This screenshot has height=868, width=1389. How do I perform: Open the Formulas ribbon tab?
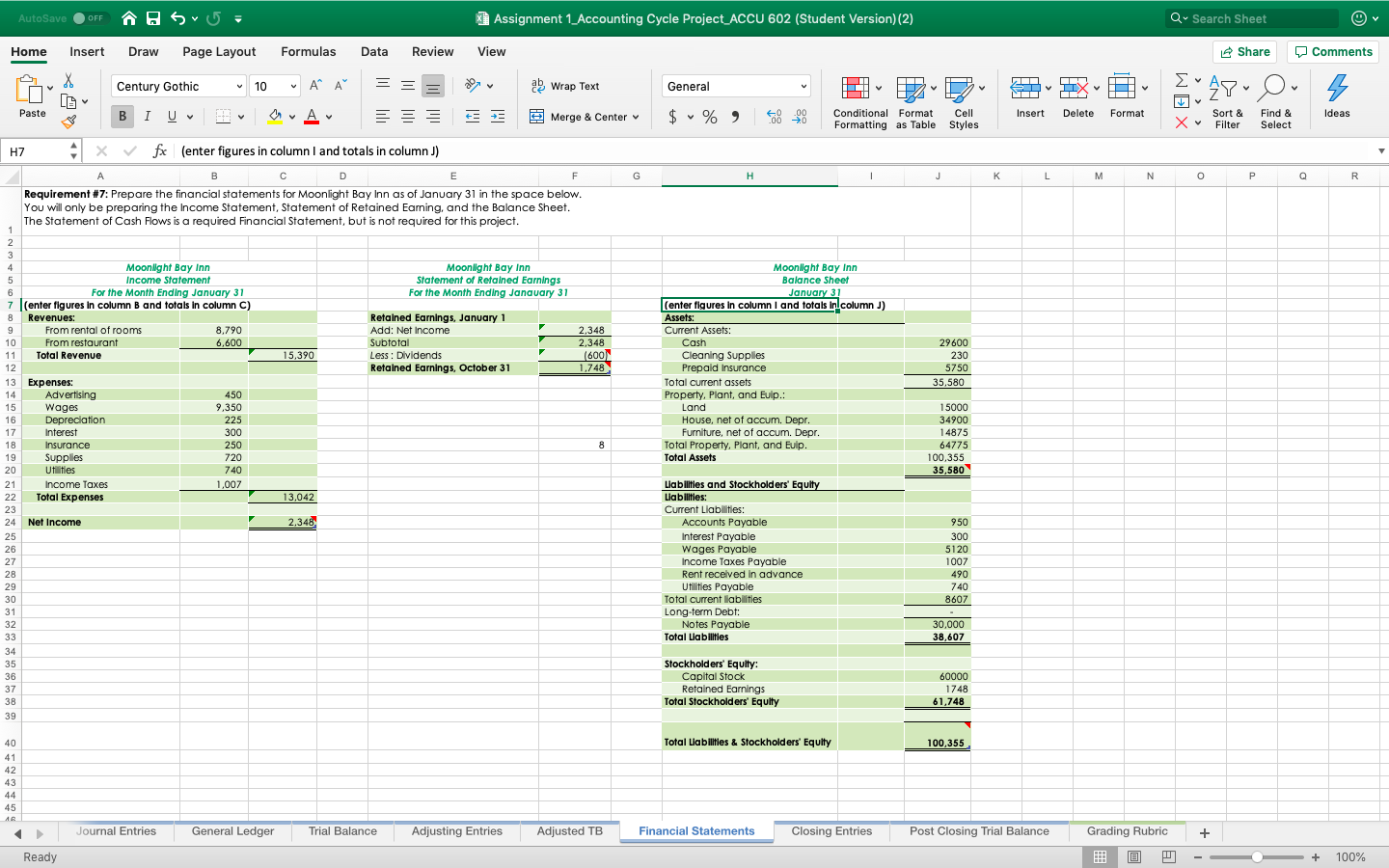(309, 52)
